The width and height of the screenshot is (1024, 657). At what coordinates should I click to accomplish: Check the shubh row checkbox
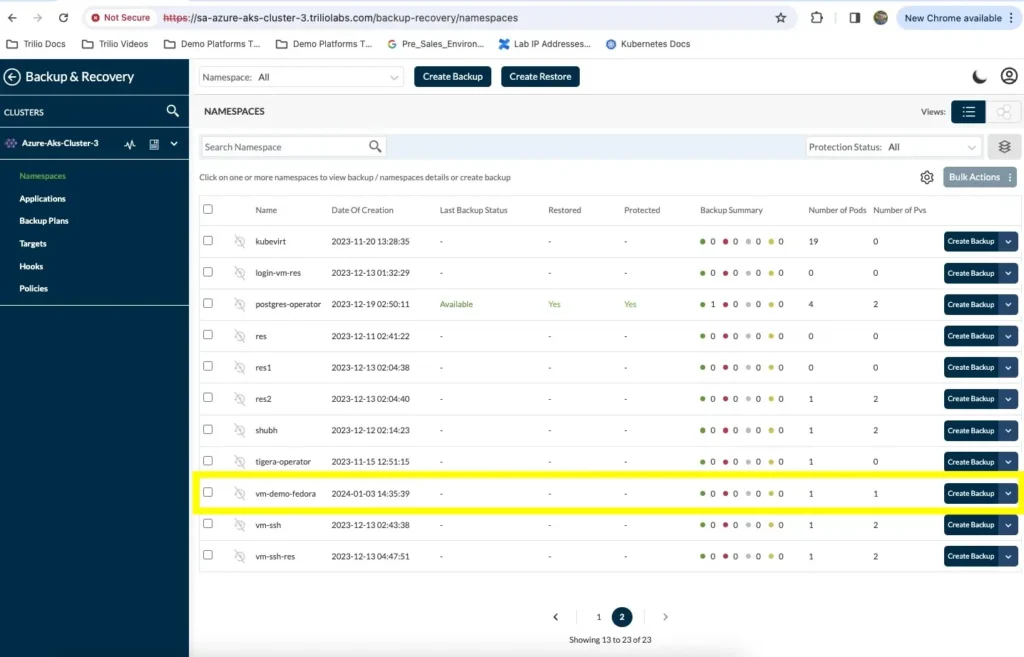(x=208, y=429)
